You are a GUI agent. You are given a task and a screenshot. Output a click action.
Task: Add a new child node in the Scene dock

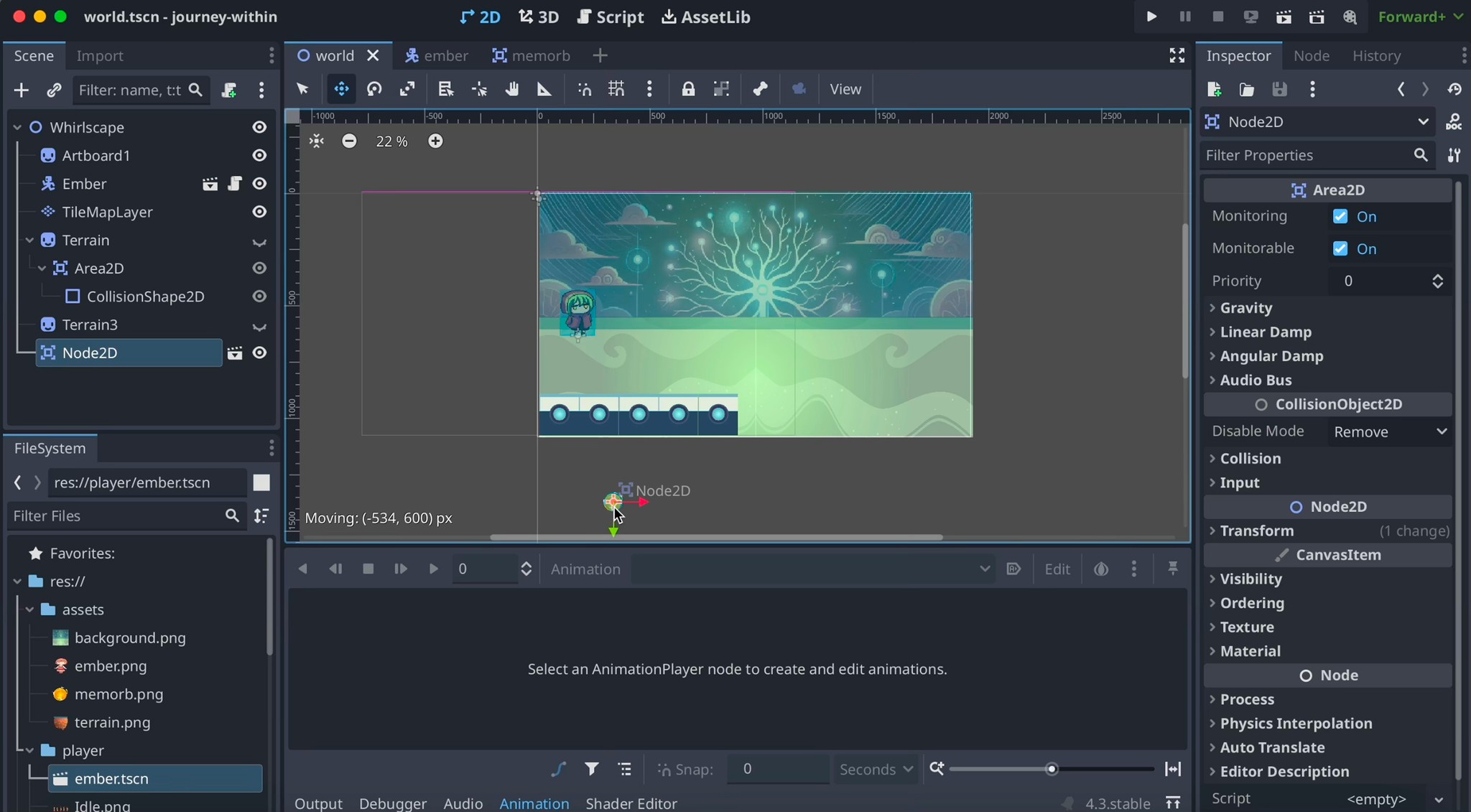click(x=22, y=90)
